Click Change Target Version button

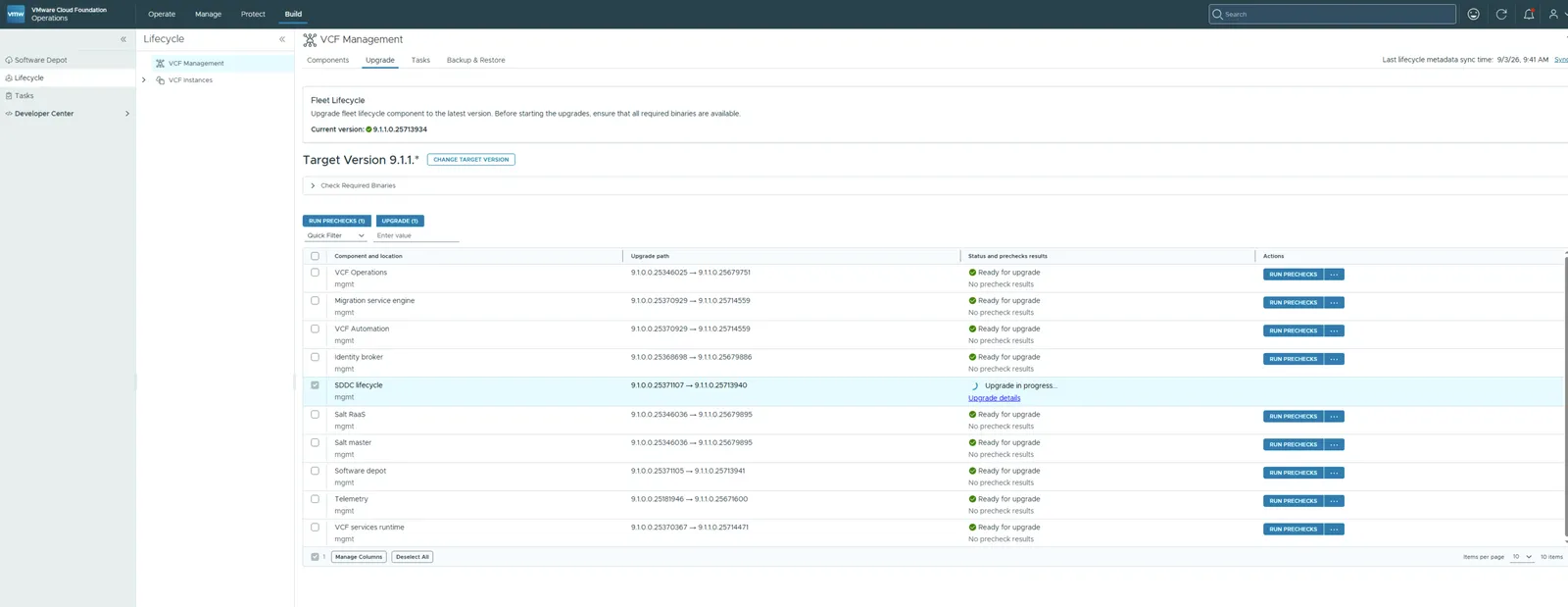[471, 160]
